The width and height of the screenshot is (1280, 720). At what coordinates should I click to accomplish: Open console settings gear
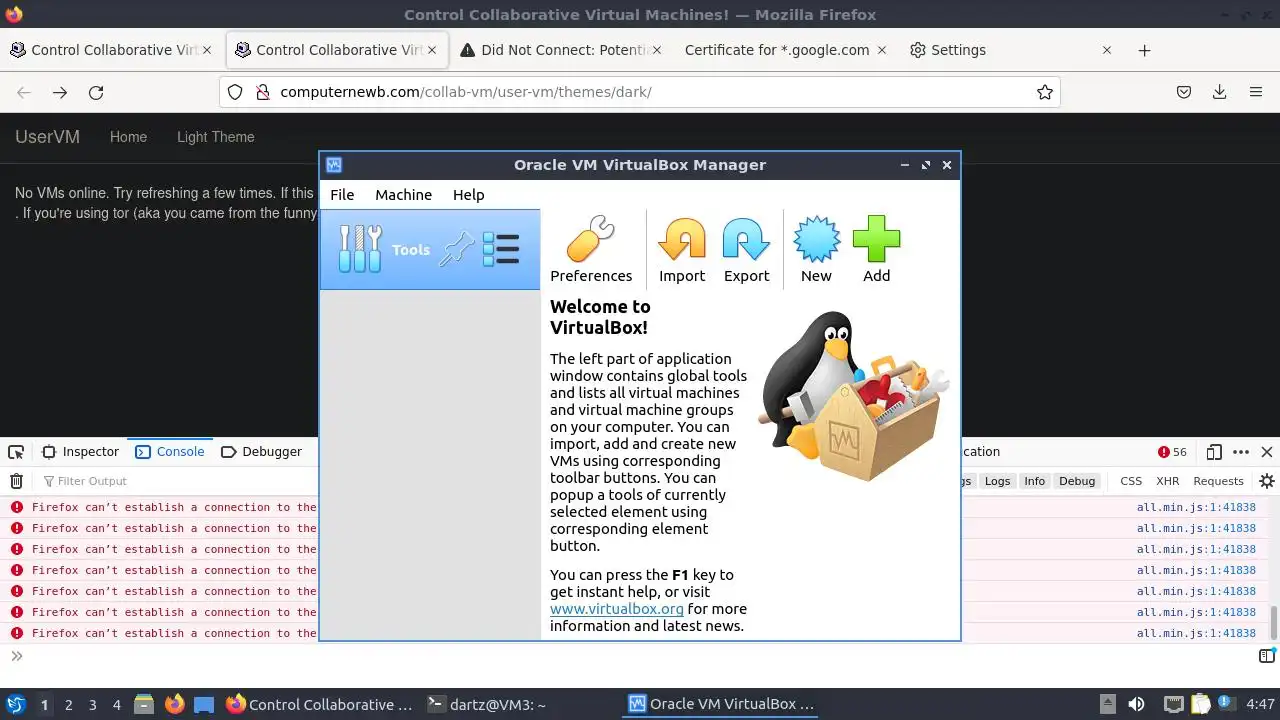[1266, 481]
